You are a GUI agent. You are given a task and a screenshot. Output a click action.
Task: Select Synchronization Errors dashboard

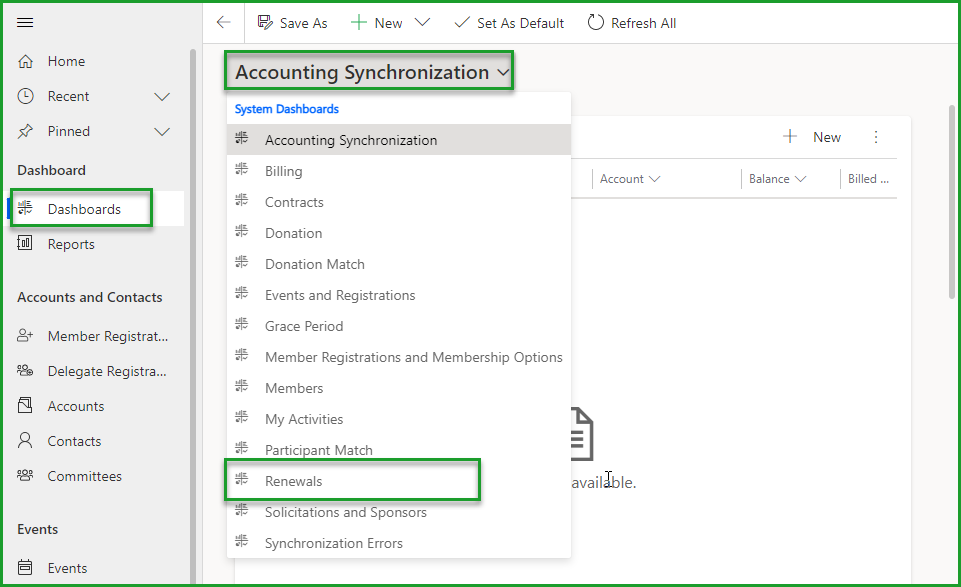tap(334, 543)
